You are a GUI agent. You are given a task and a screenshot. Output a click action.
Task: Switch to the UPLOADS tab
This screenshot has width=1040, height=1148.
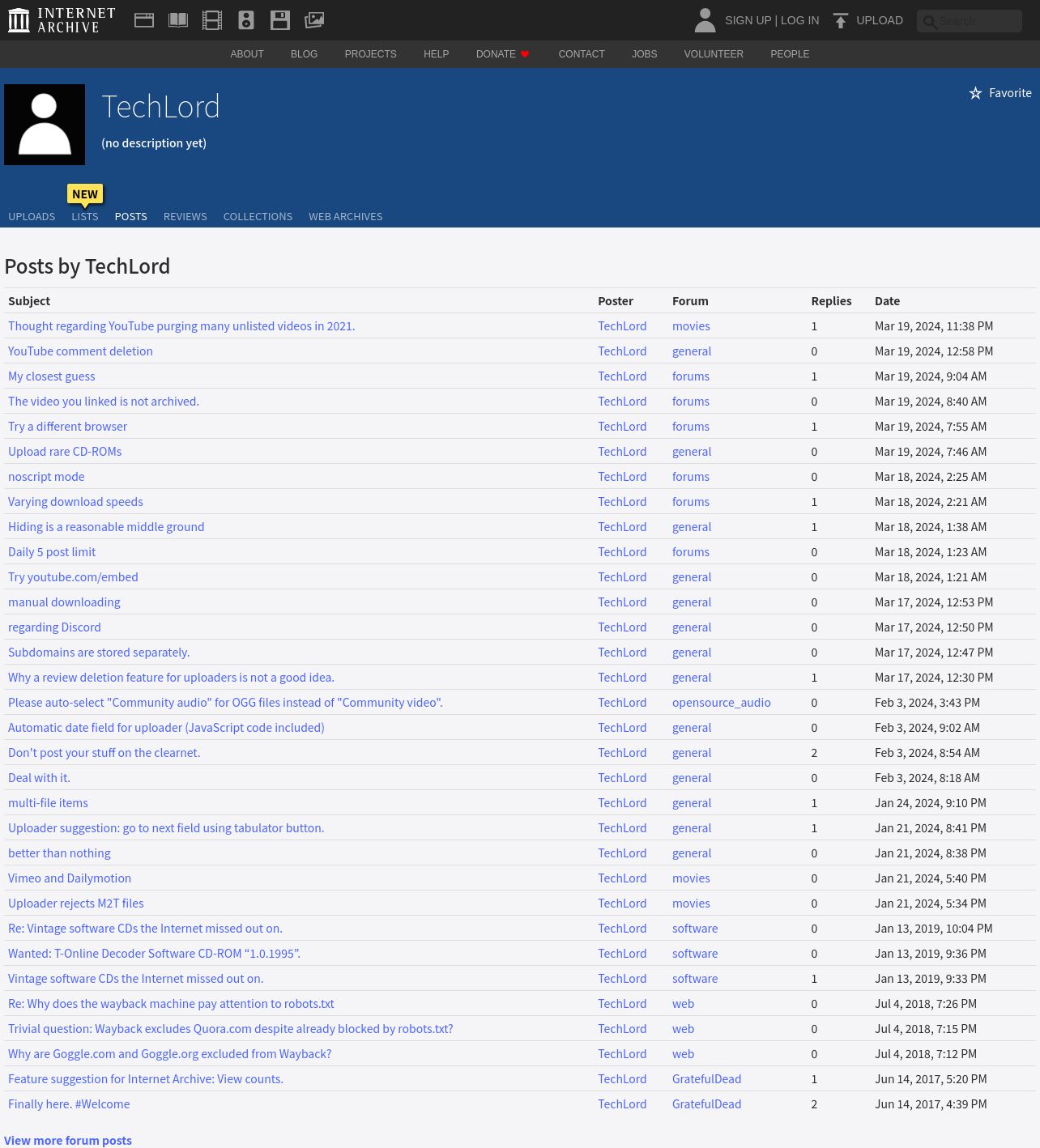point(32,217)
